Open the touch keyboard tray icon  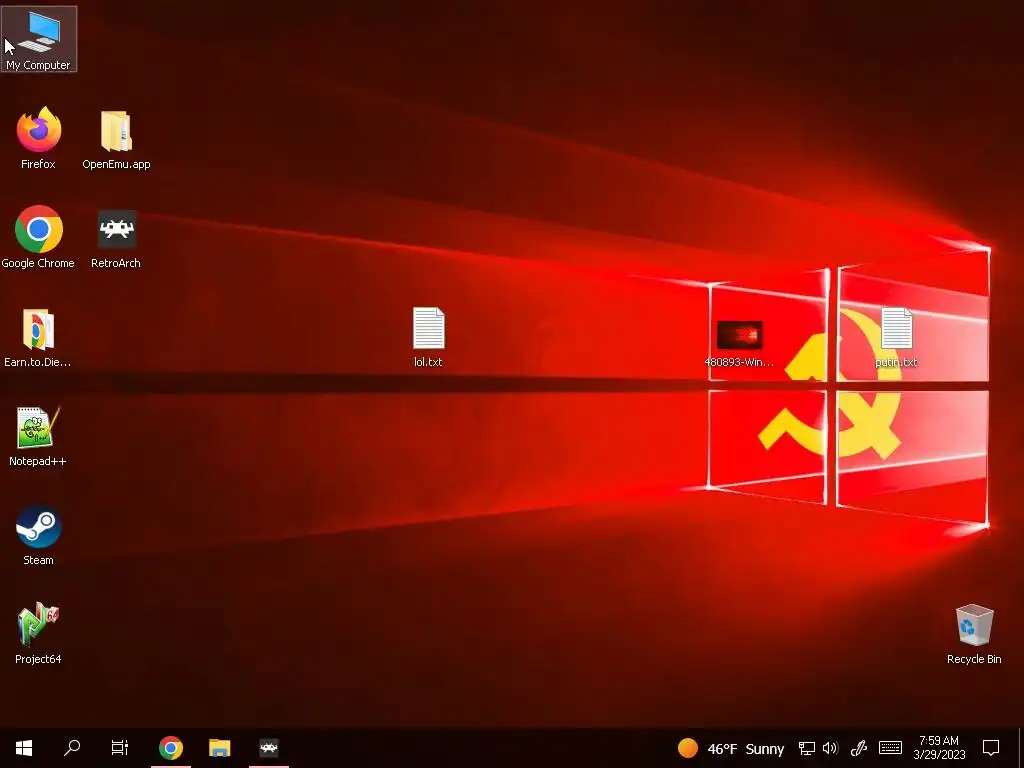click(890, 748)
